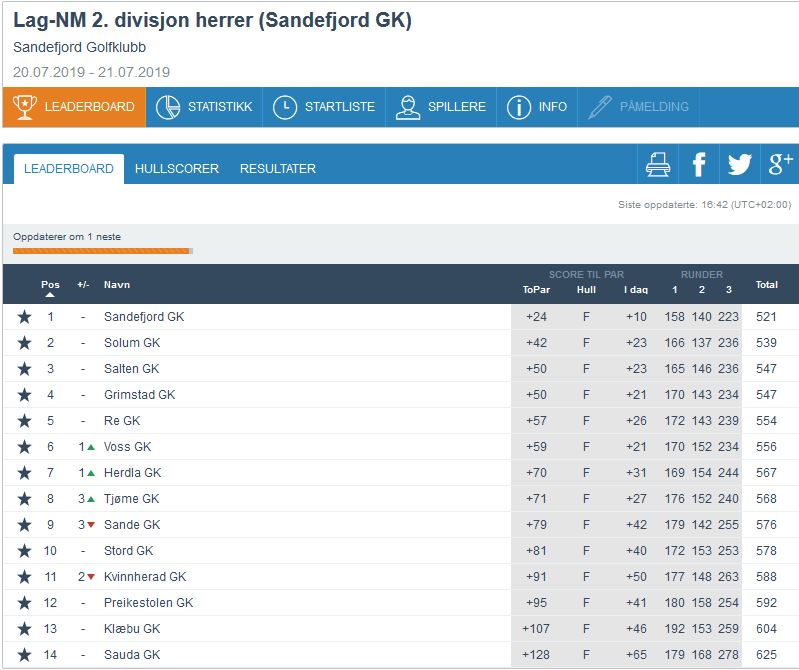Open Grimstad GK team details
The width and height of the screenshot is (799, 670).
pos(139,395)
